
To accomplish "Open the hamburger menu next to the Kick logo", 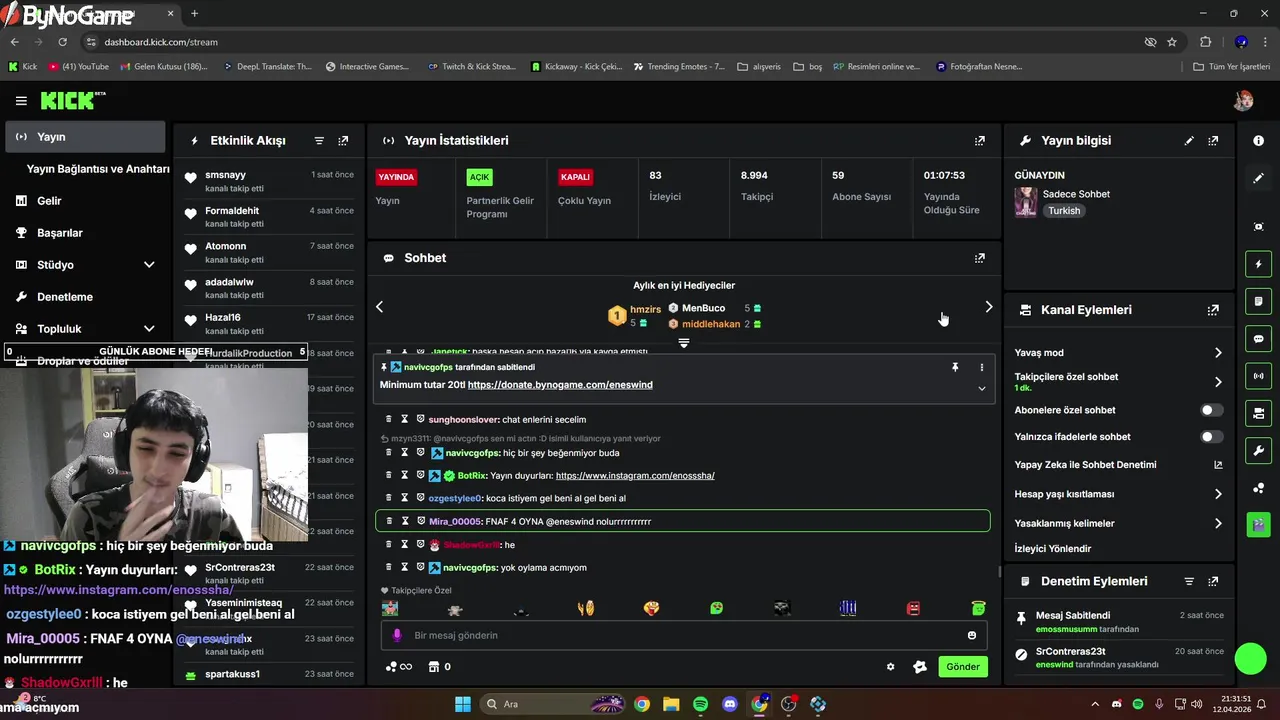I will pos(21,101).
